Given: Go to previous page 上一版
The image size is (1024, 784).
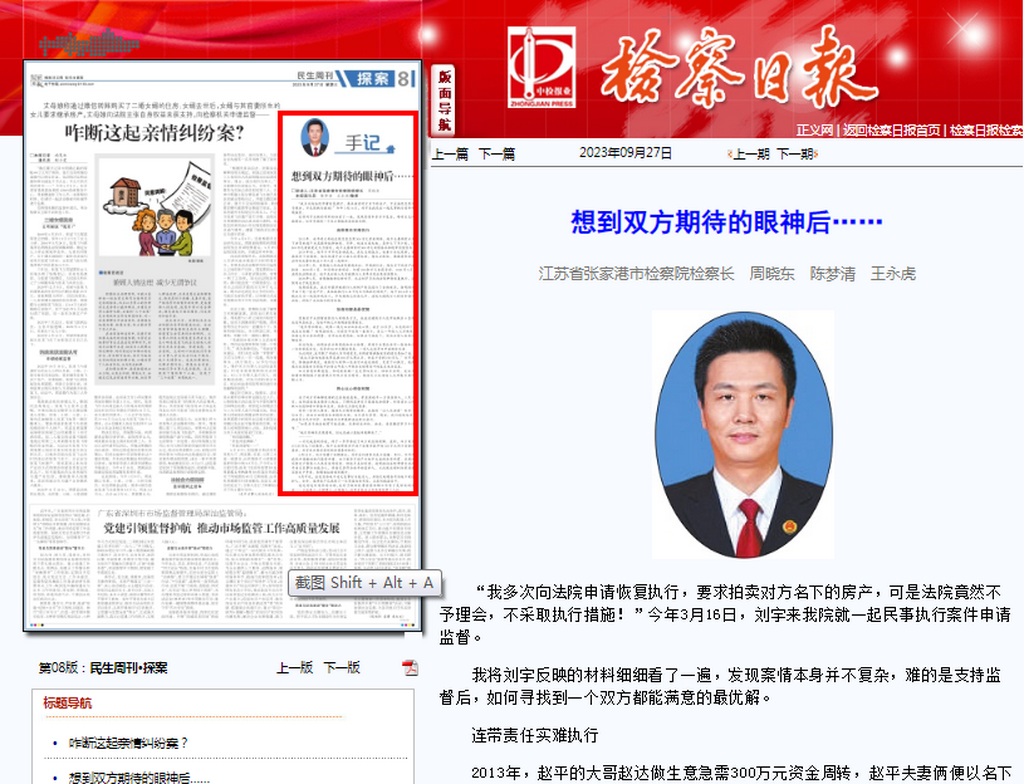Looking at the screenshot, I should (x=294, y=668).
